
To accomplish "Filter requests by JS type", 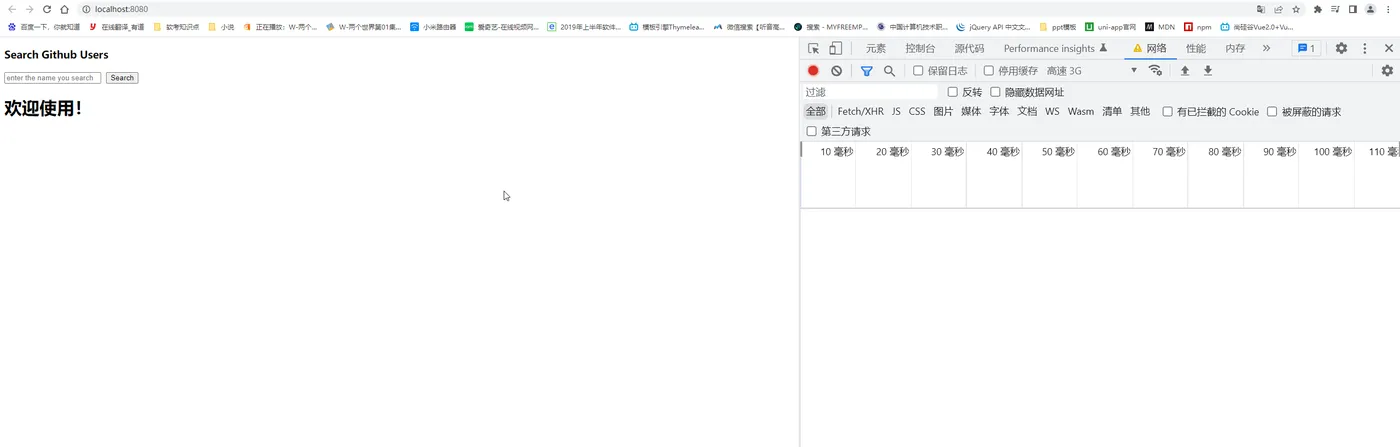I will (896, 112).
